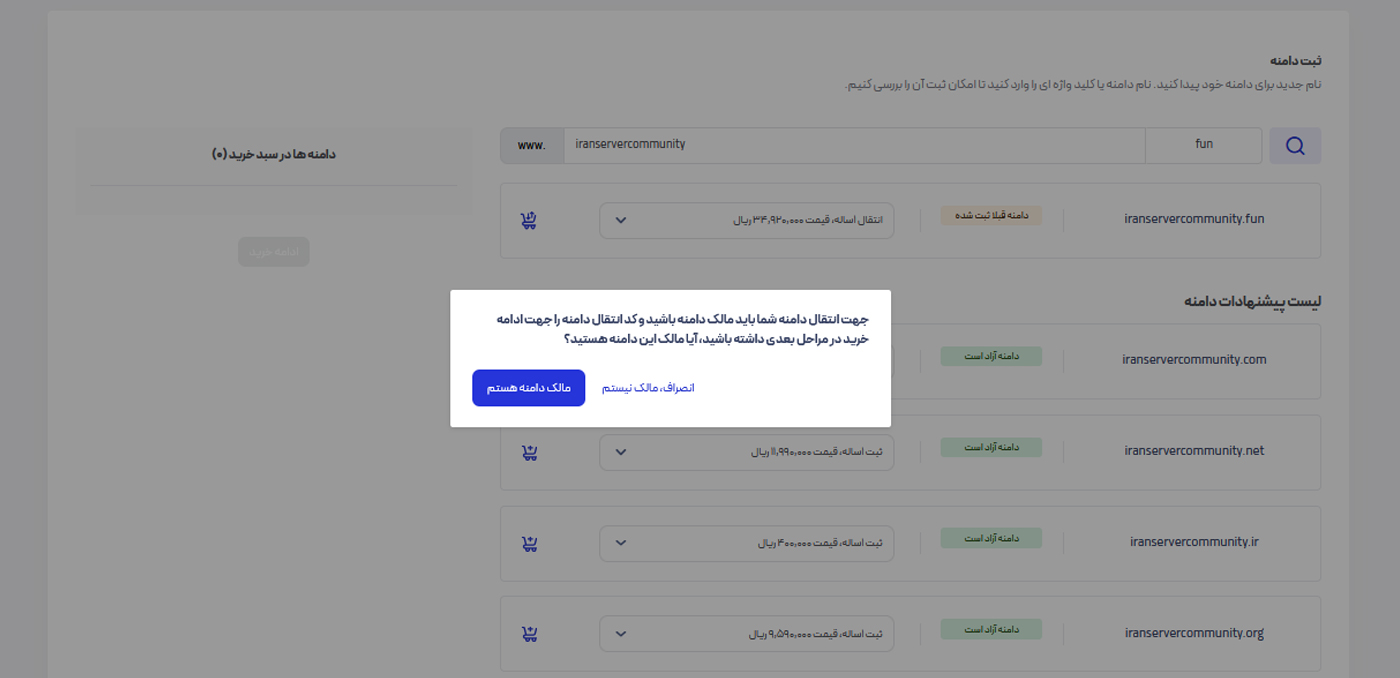Viewport: 1400px width, 678px height.
Task: Click "ادامه خرید" button under cart
Action: click(273, 252)
